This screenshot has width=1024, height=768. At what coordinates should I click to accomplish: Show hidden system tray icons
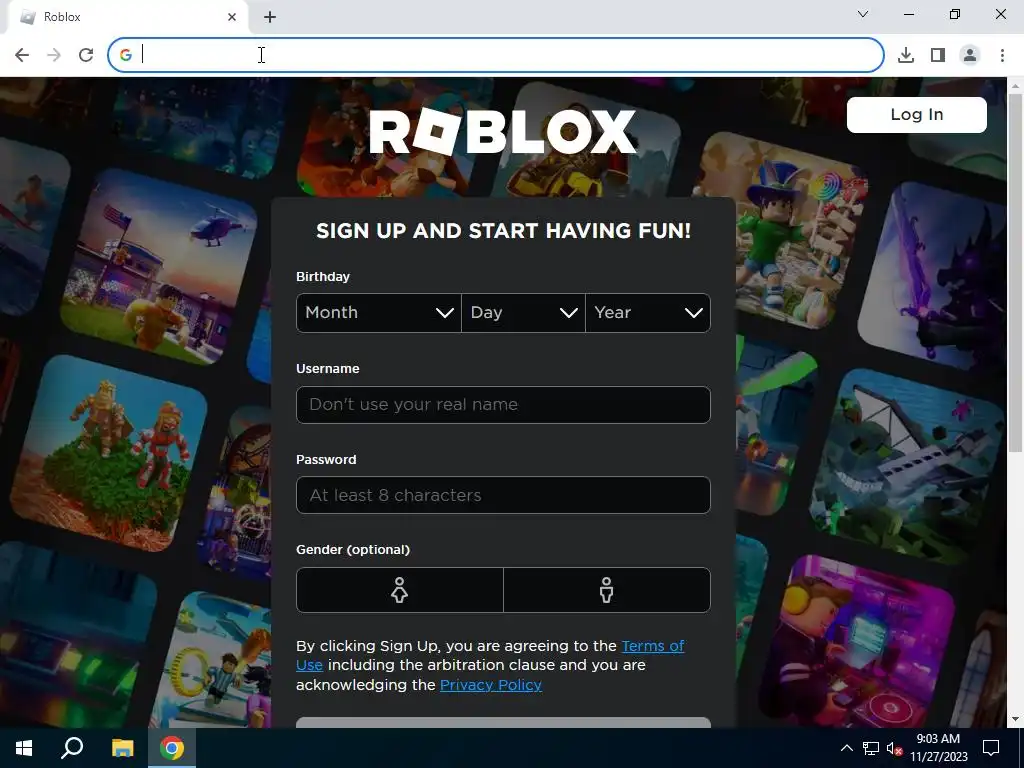pyautogui.click(x=846, y=748)
